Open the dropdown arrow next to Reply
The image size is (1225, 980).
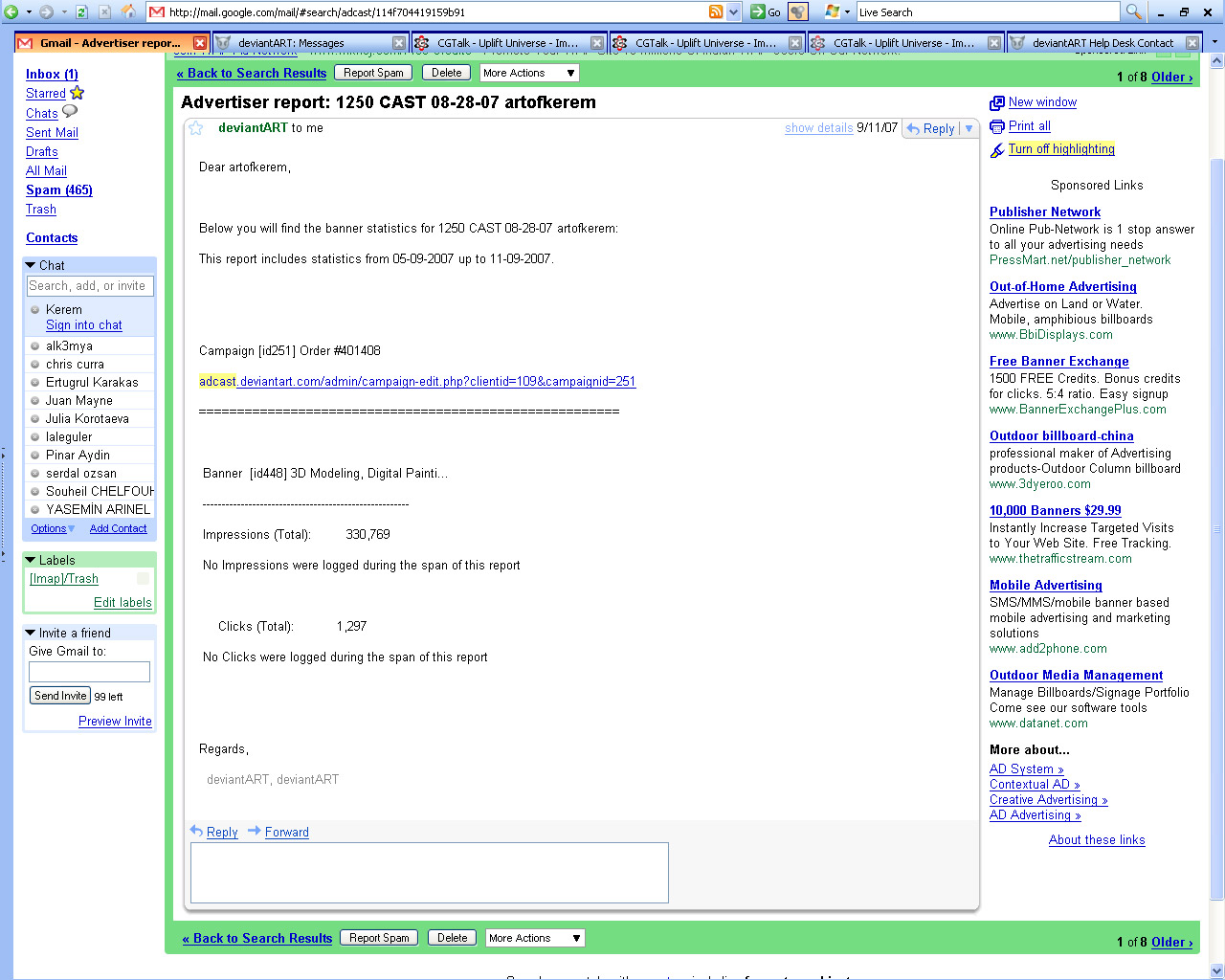pyautogui.click(x=969, y=128)
